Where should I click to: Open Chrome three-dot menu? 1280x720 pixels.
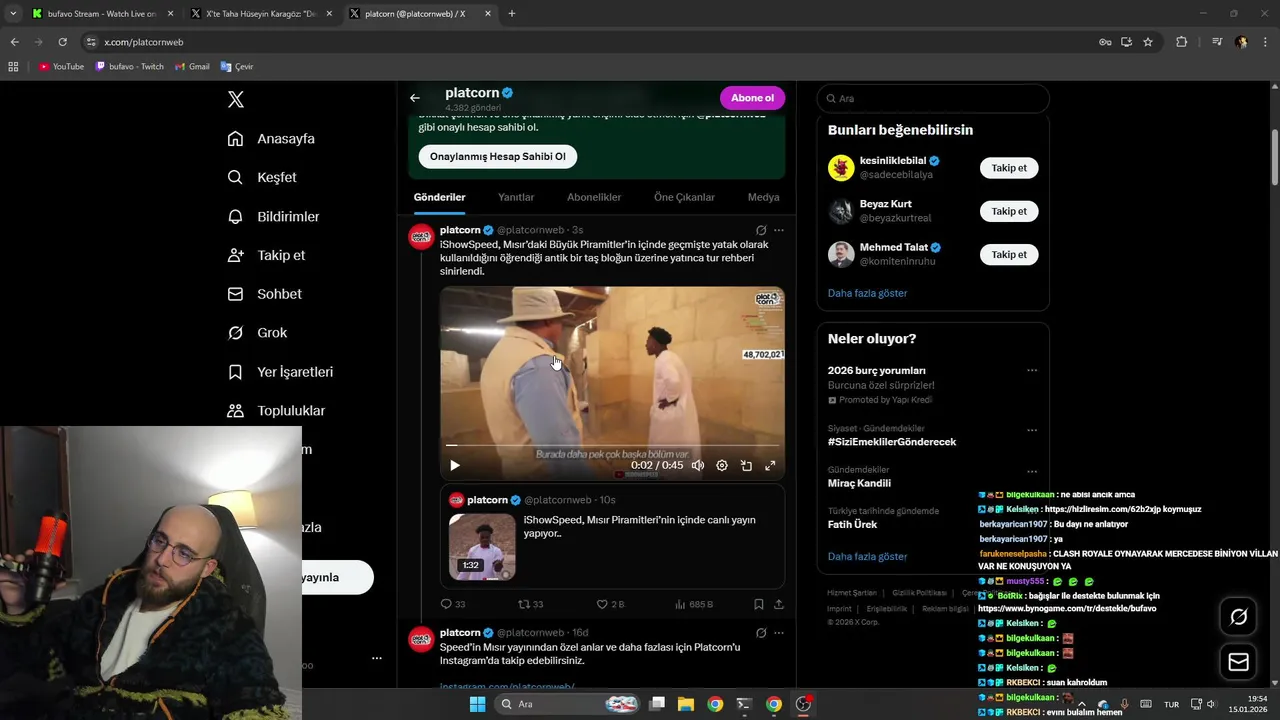click(x=1265, y=42)
